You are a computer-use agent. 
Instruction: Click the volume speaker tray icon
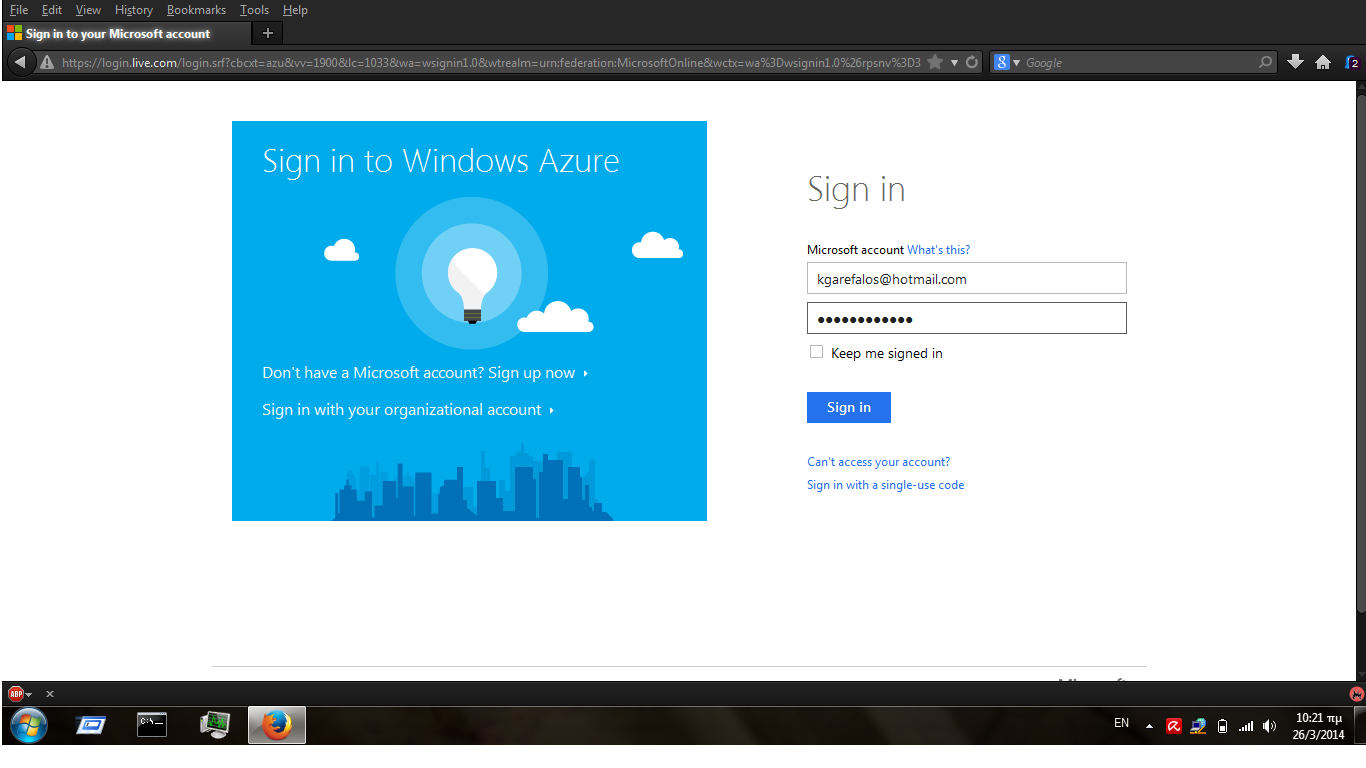[x=1270, y=727]
